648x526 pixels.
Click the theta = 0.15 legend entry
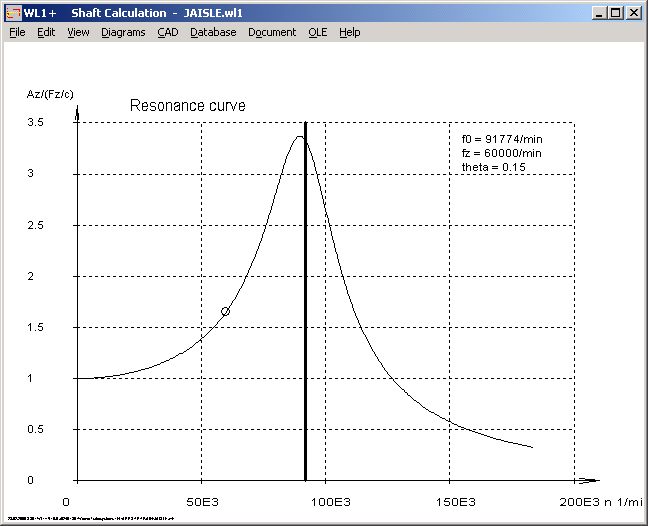coord(493,167)
